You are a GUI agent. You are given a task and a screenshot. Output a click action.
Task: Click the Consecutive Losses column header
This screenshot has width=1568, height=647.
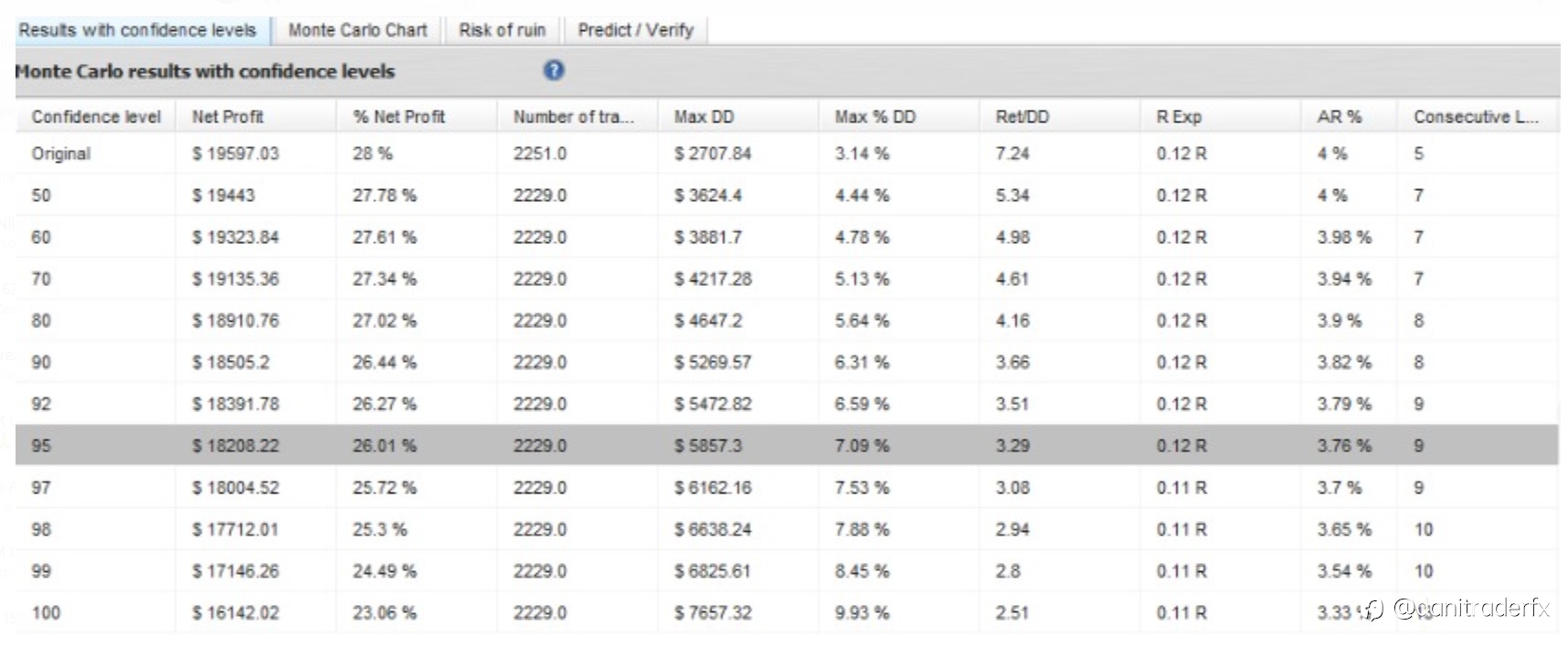[1475, 117]
